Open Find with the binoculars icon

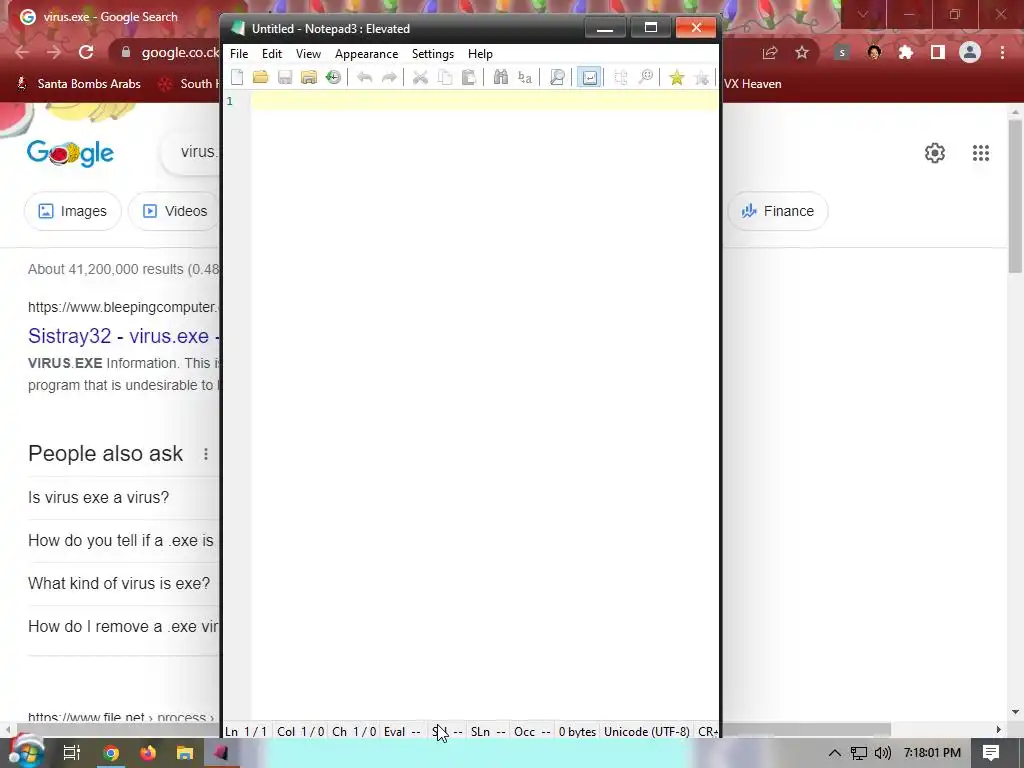500,77
